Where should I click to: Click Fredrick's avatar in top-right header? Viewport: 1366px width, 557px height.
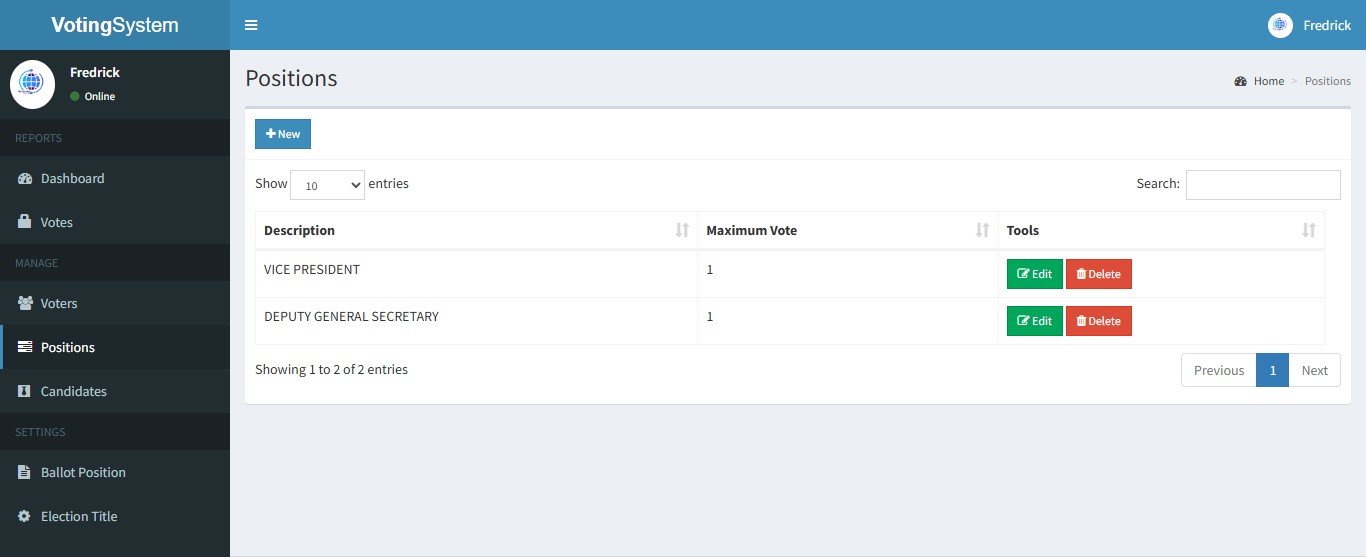(x=1280, y=26)
